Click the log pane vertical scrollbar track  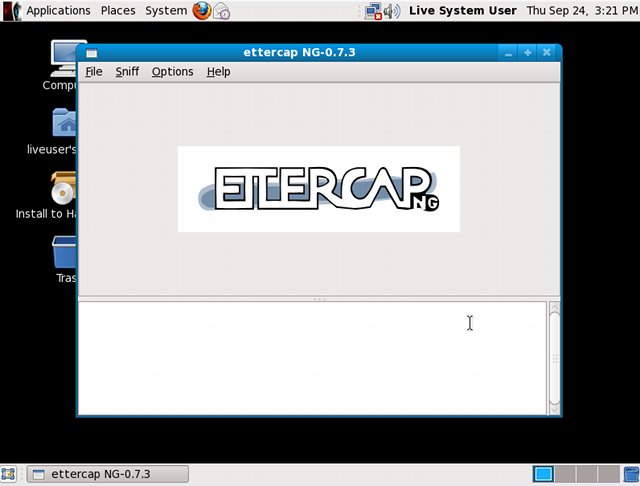coord(555,358)
